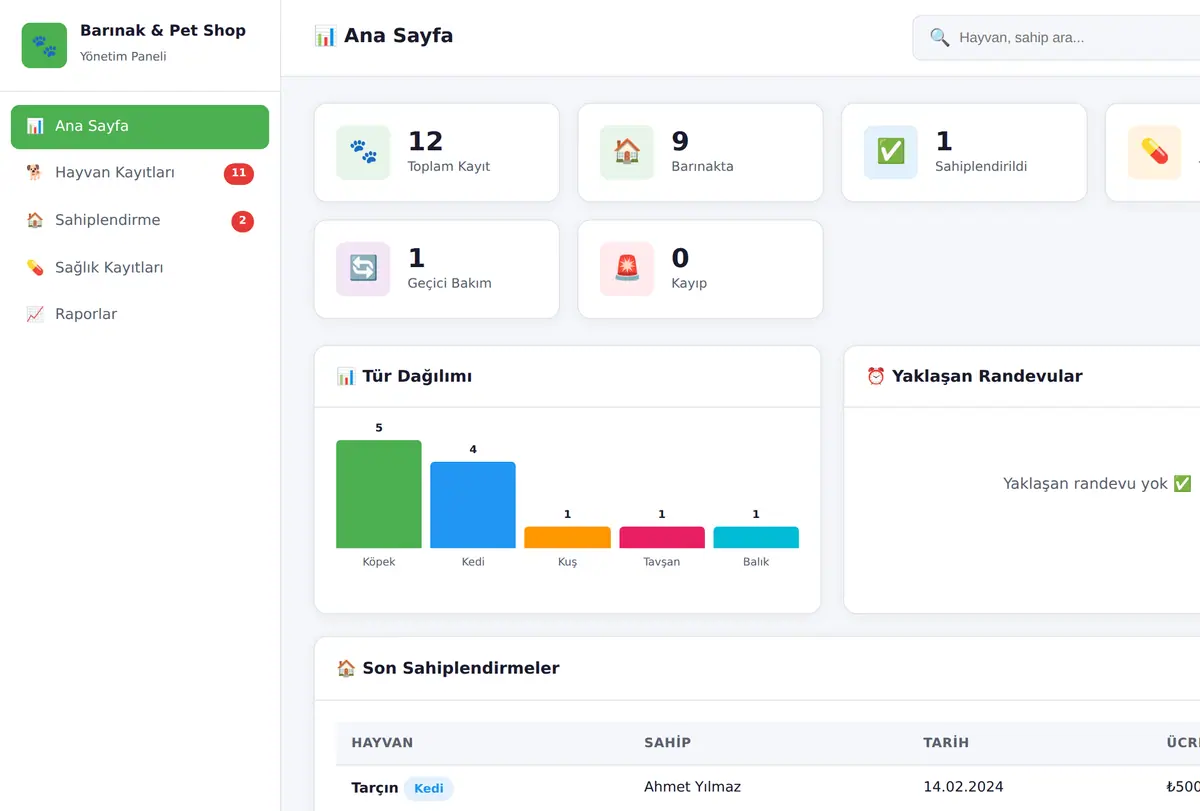1200x811 pixels.
Task: Click the checkmark icon on Sahiplendirildi card
Action: coord(891,152)
